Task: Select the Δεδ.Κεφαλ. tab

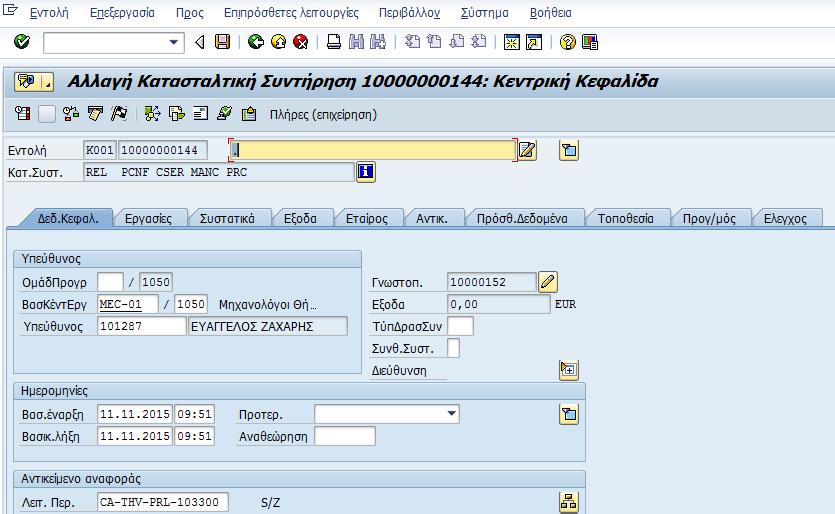Action: click(x=68, y=218)
